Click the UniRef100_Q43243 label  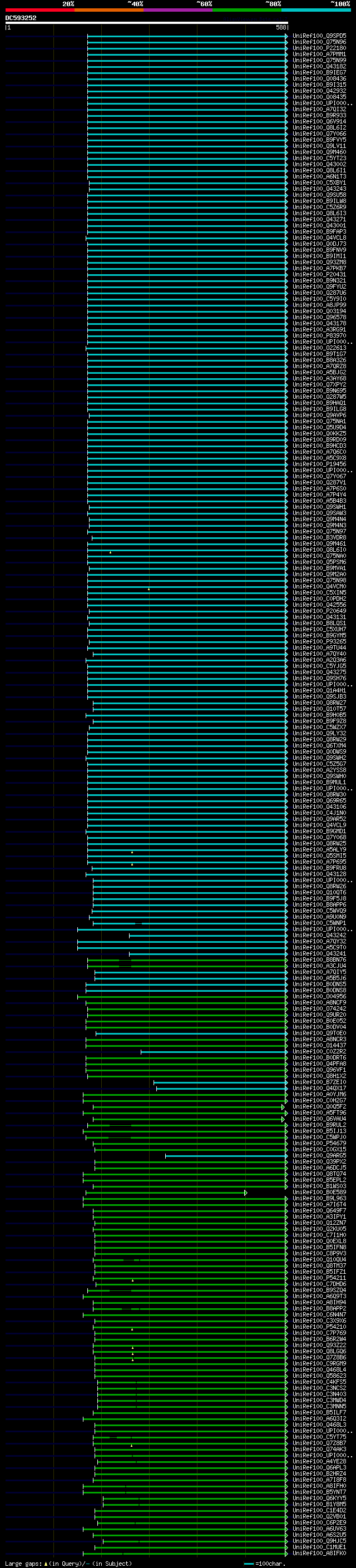point(319,189)
